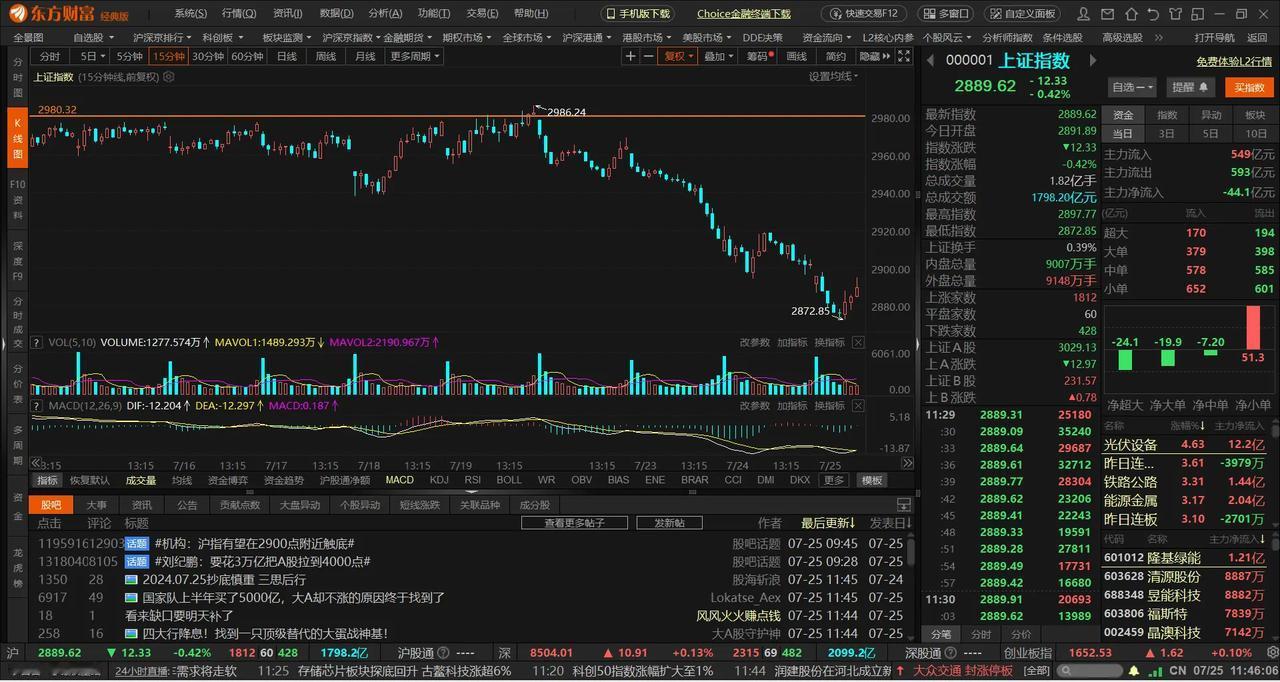Viewport: 1280px width, 682px height.
Task: Open 多窗口 multi-window icon button
Action: coord(945,13)
